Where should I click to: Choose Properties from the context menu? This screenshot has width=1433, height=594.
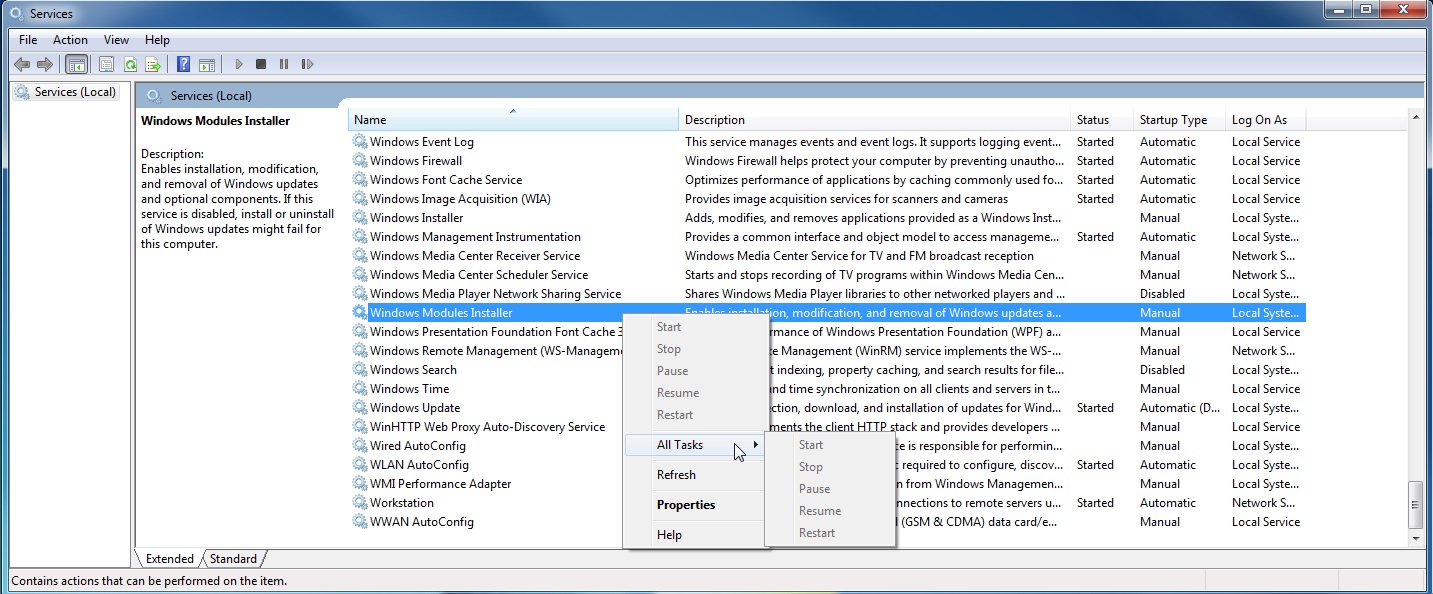pos(686,505)
